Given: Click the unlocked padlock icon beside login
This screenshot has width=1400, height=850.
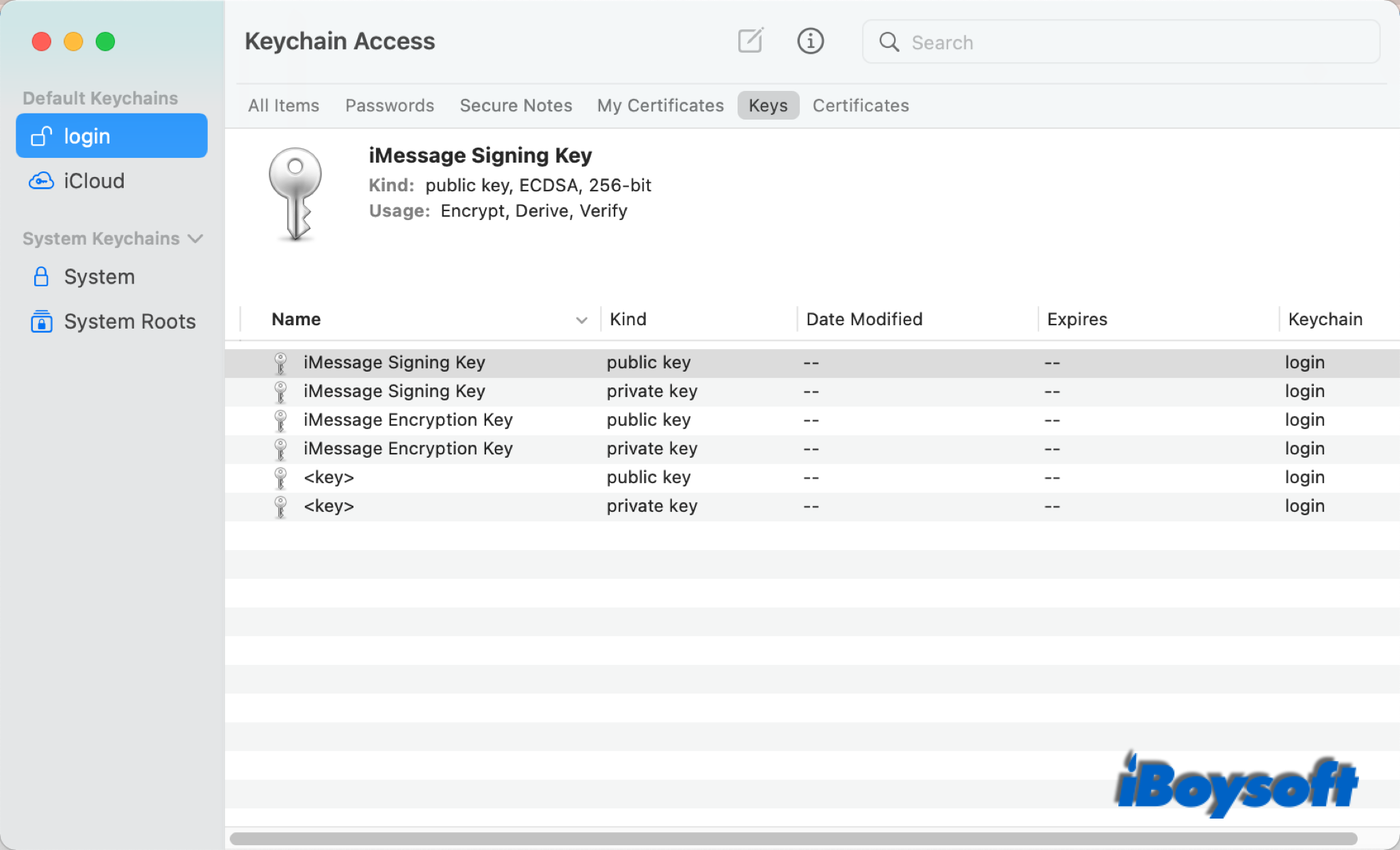Looking at the screenshot, I should click(x=42, y=135).
